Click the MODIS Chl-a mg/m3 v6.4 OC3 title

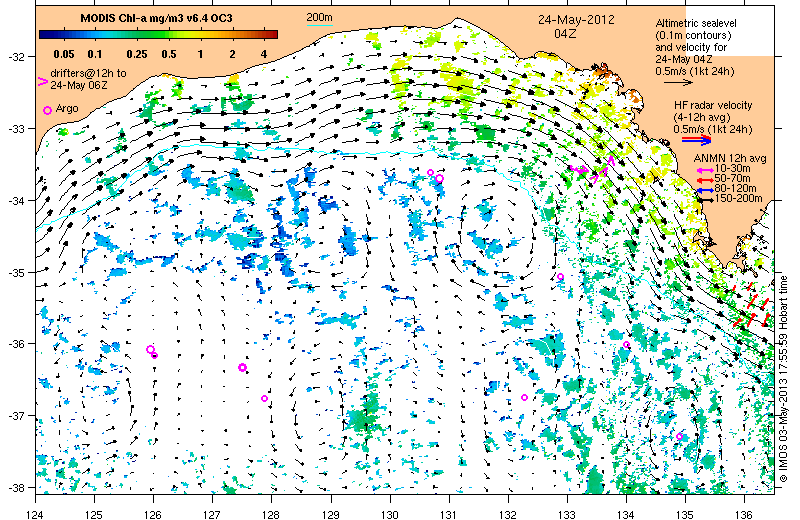coord(156,18)
